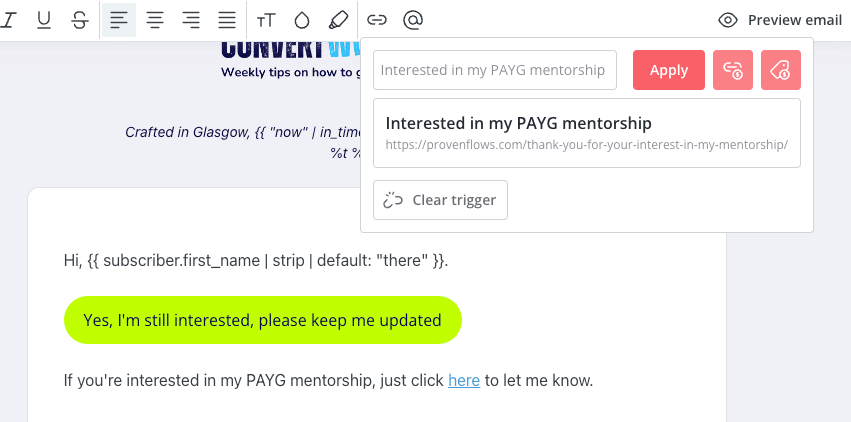This screenshot has width=851, height=422.
Task: Select the highlighter marker tool
Action: click(x=338, y=21)
